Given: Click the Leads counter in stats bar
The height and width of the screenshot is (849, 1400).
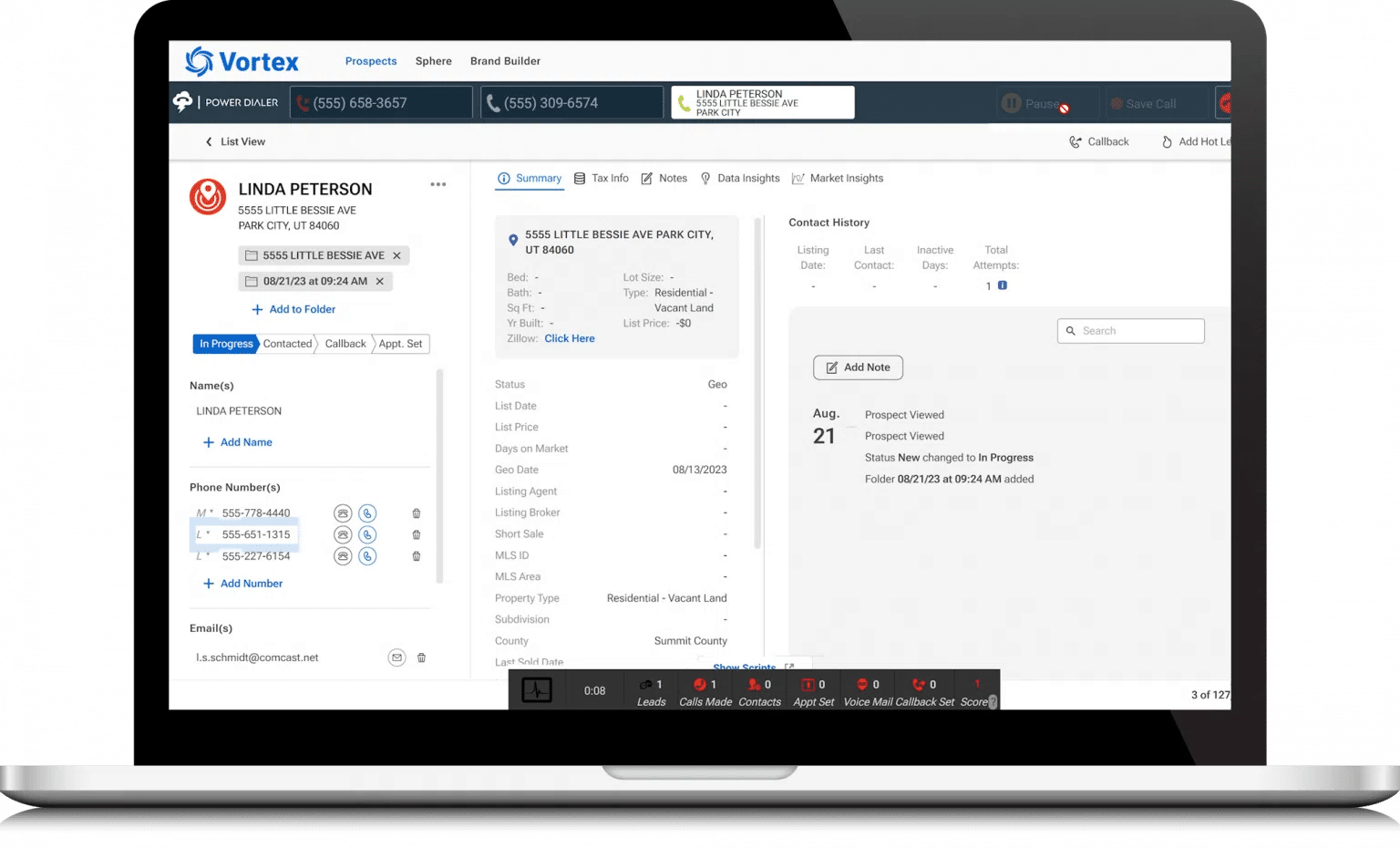Looking at the screenshot, I should (651, 692).
